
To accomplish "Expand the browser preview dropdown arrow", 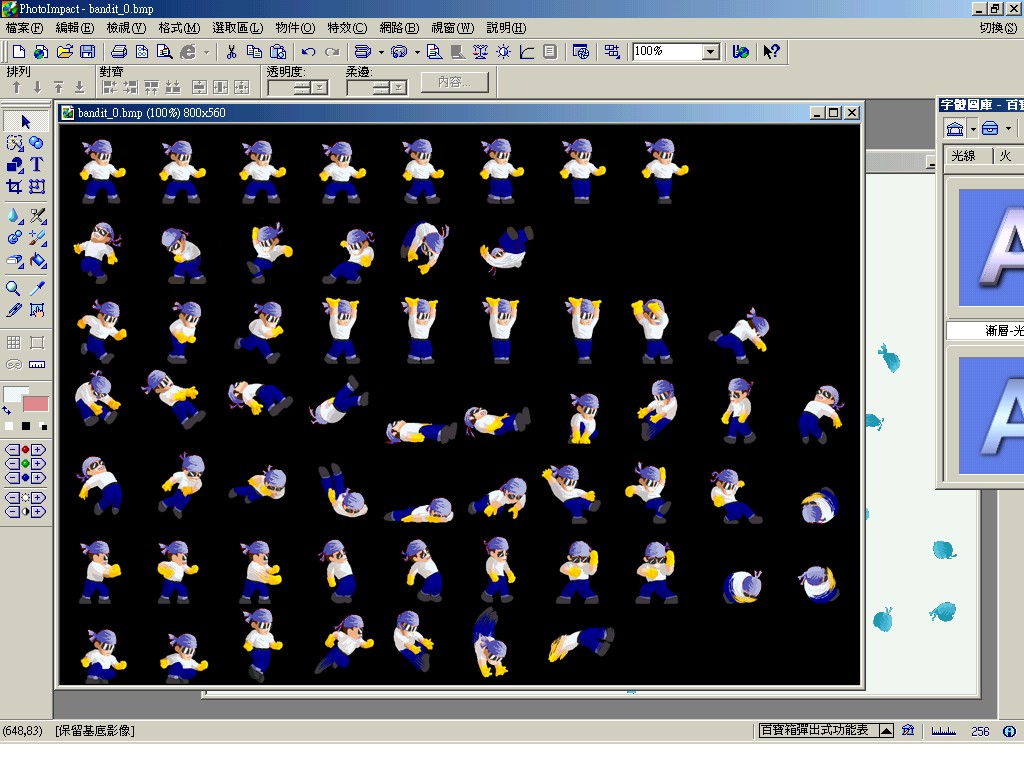I will (x=206, y=52).
